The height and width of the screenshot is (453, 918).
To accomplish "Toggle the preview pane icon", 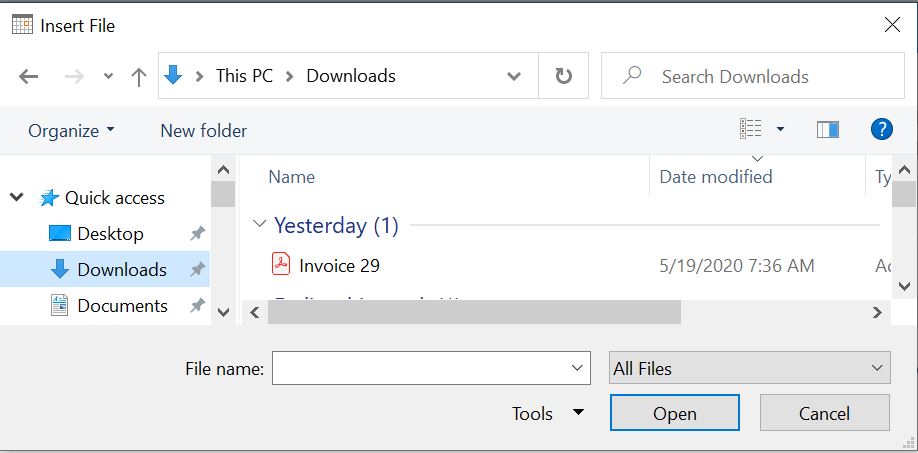I will point(827,129).
